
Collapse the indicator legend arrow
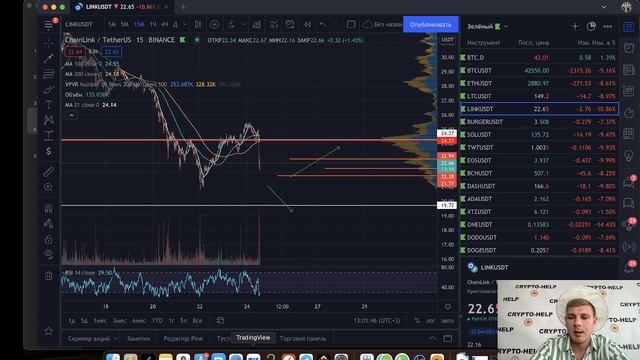click(x=71, y=116)
